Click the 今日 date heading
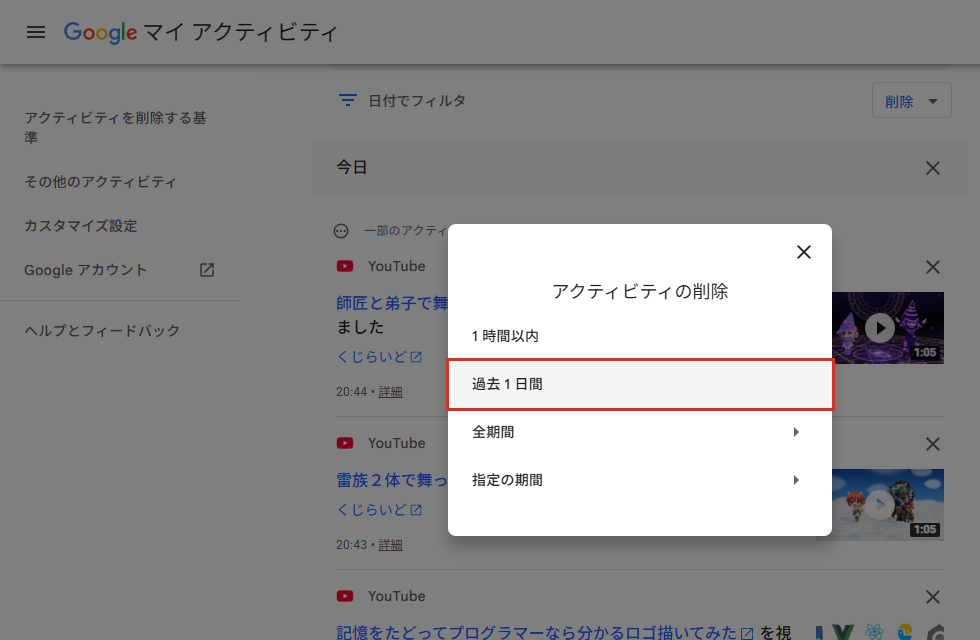The width and height of the screenshot is (980, 640). tap(352, 168)
